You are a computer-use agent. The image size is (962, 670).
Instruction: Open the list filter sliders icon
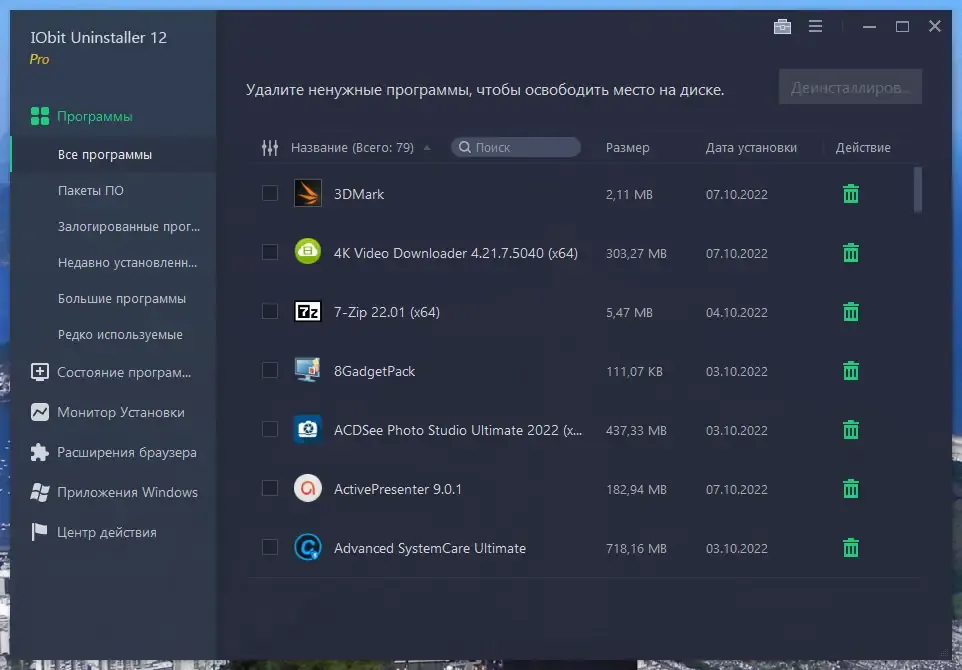(270, 147)
